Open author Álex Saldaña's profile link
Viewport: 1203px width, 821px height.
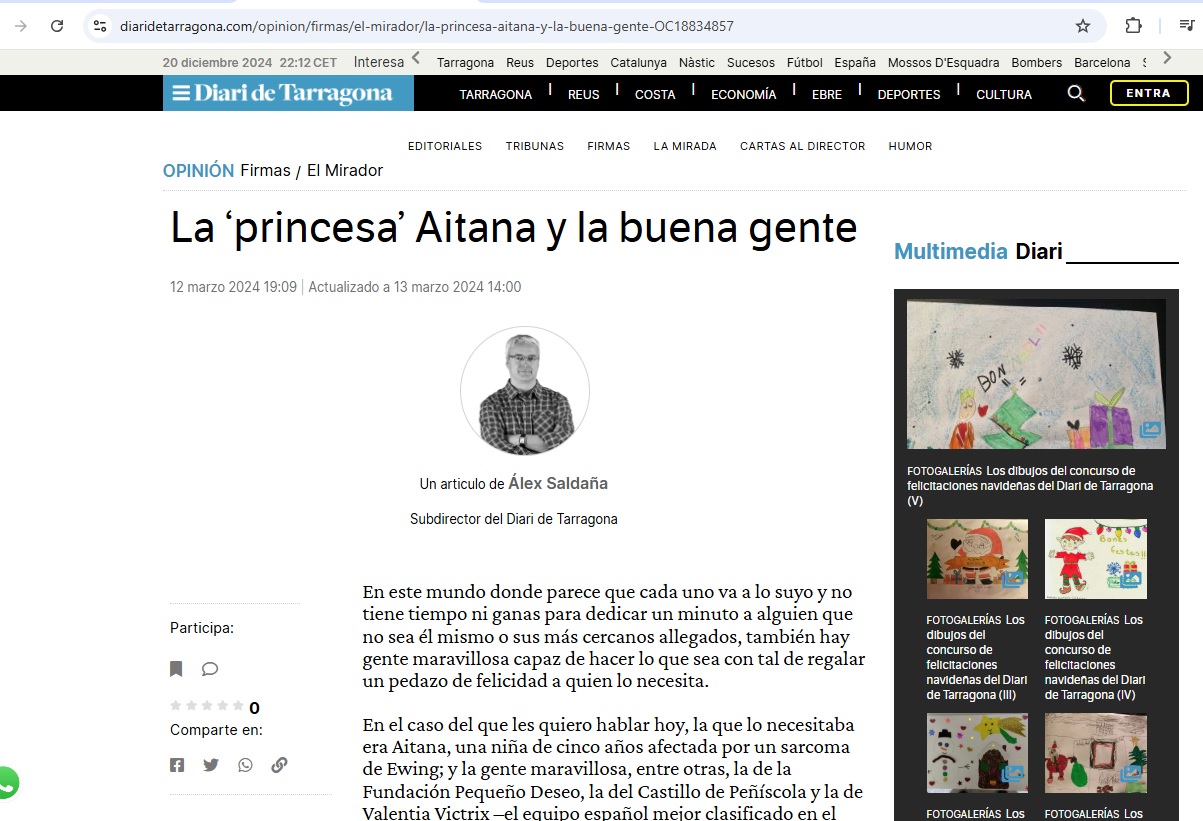pyautogui.click(x=558, y=484)
